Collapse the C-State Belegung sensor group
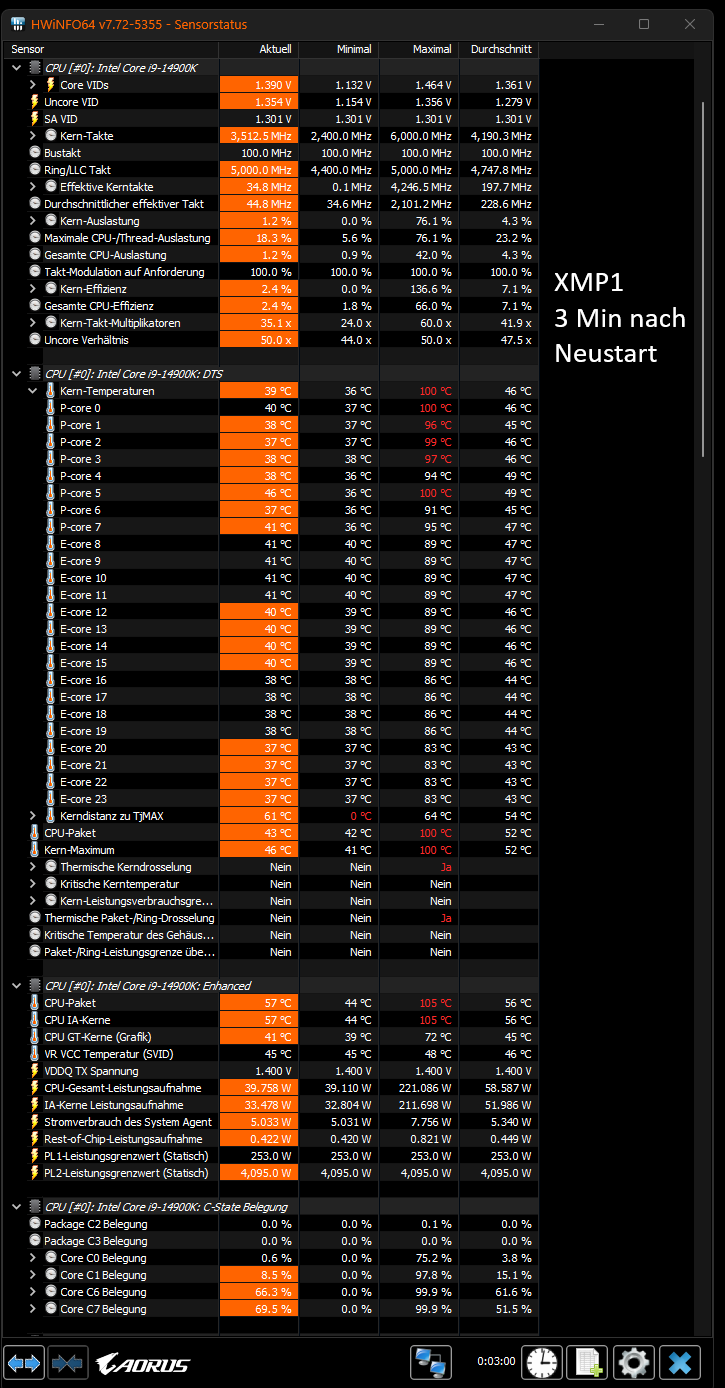 (16, 1207)
